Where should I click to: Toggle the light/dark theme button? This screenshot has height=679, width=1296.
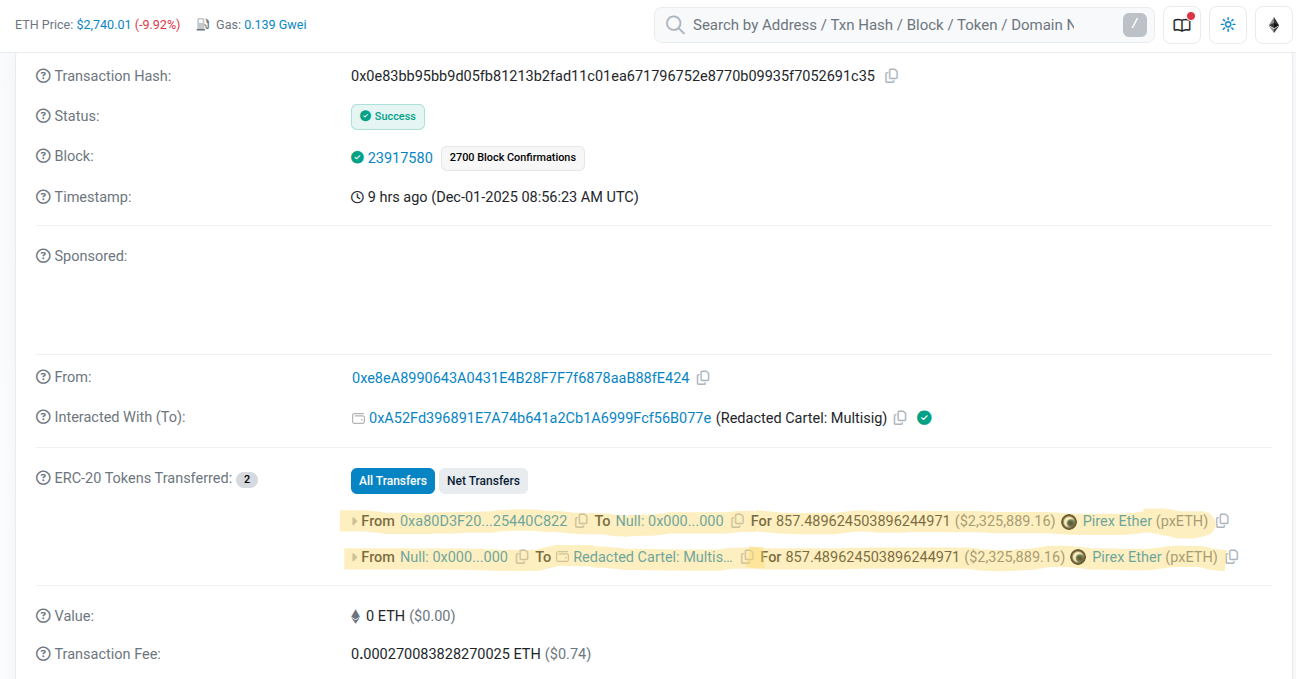click(x=1228, y=25)
